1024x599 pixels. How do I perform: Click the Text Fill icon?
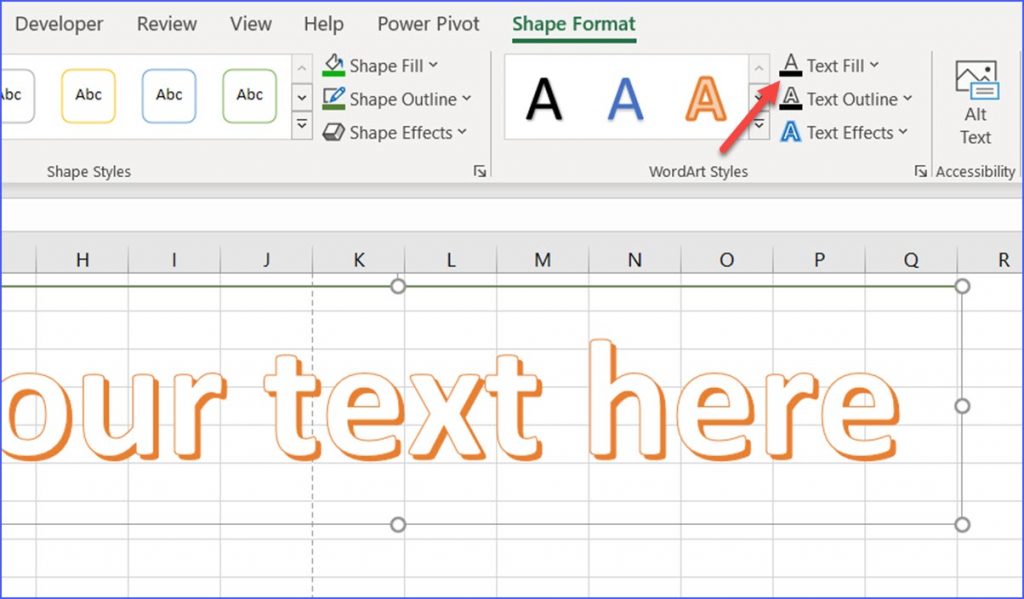click(x=790, y=65)
